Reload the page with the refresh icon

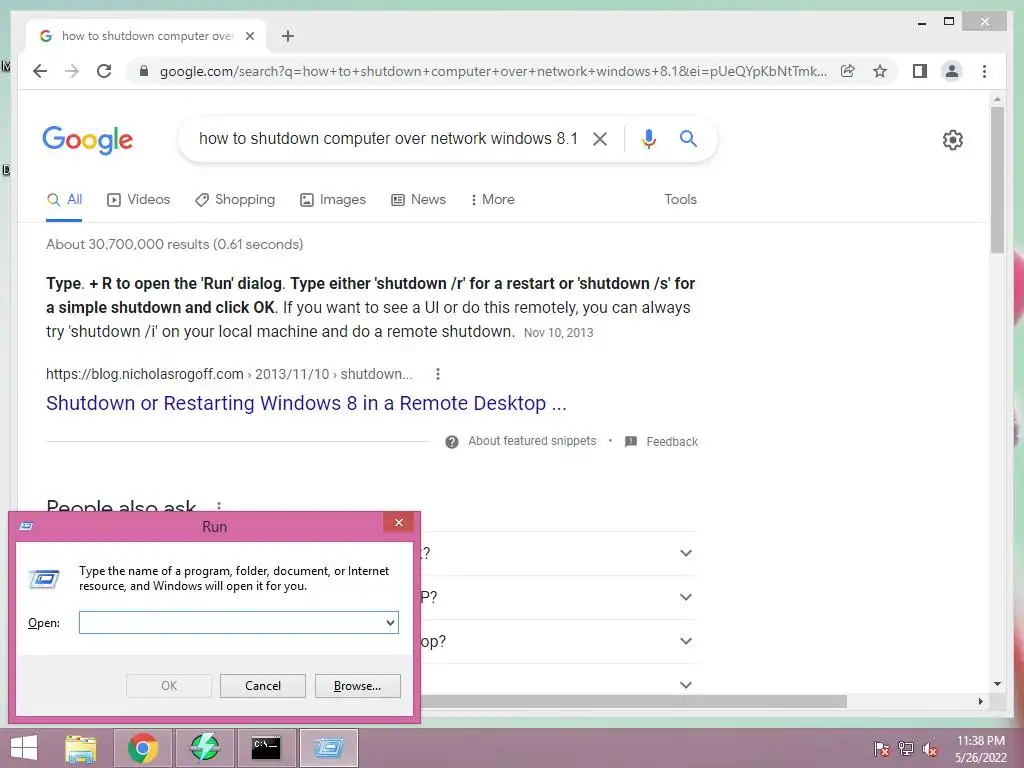(104, 71)
